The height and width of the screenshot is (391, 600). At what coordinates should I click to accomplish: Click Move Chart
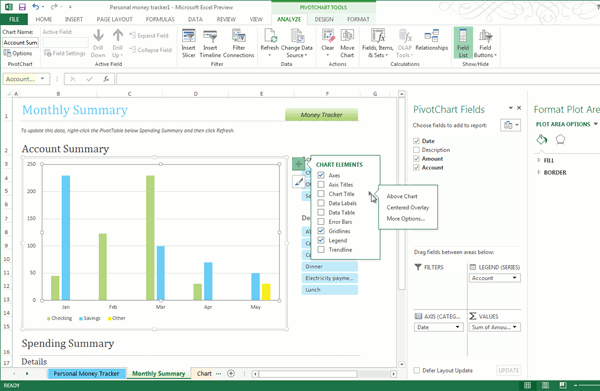pyautogui.click(x=347, y=43)
